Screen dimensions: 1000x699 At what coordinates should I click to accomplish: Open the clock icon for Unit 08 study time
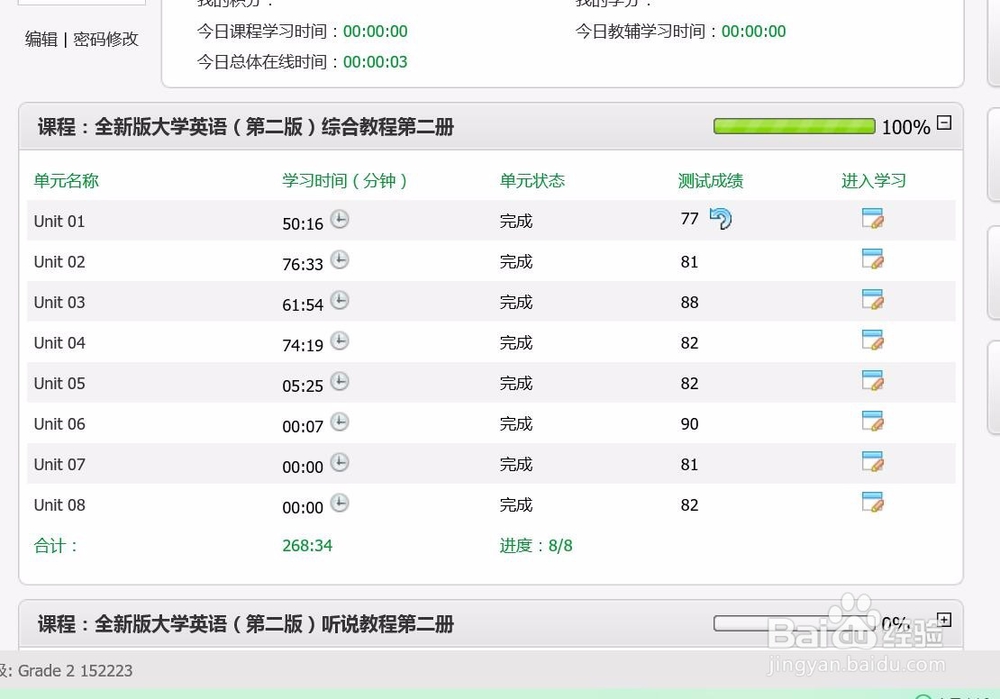(339, 503)
